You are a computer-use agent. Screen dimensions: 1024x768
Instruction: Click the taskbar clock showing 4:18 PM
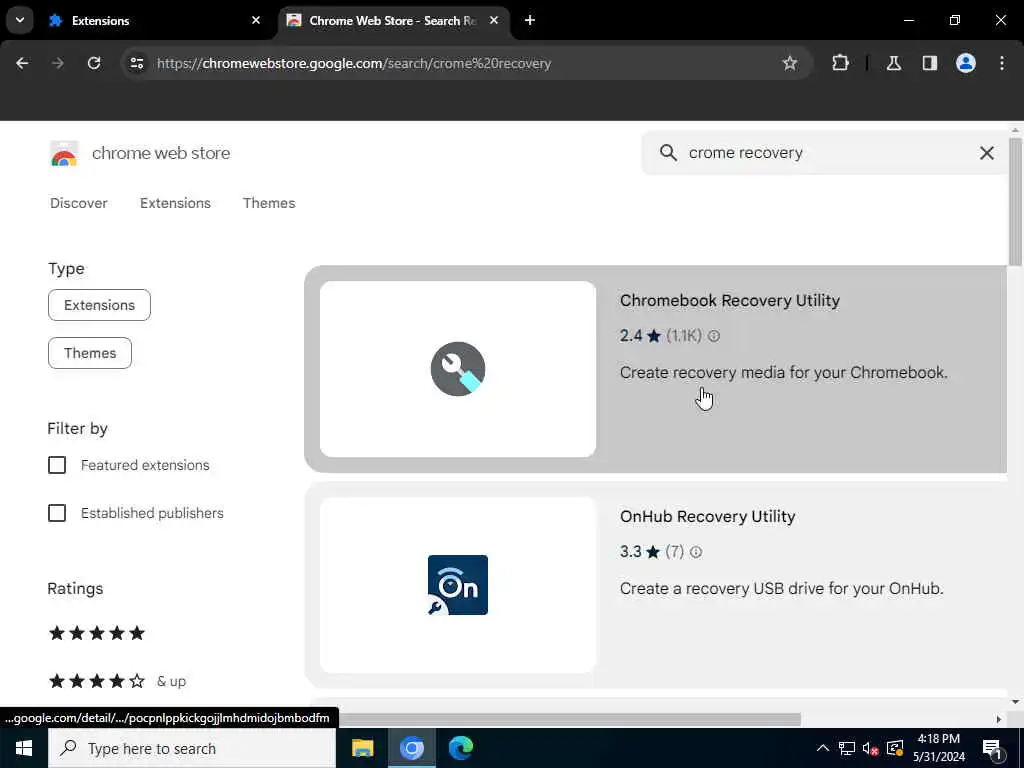coord(938,748)
